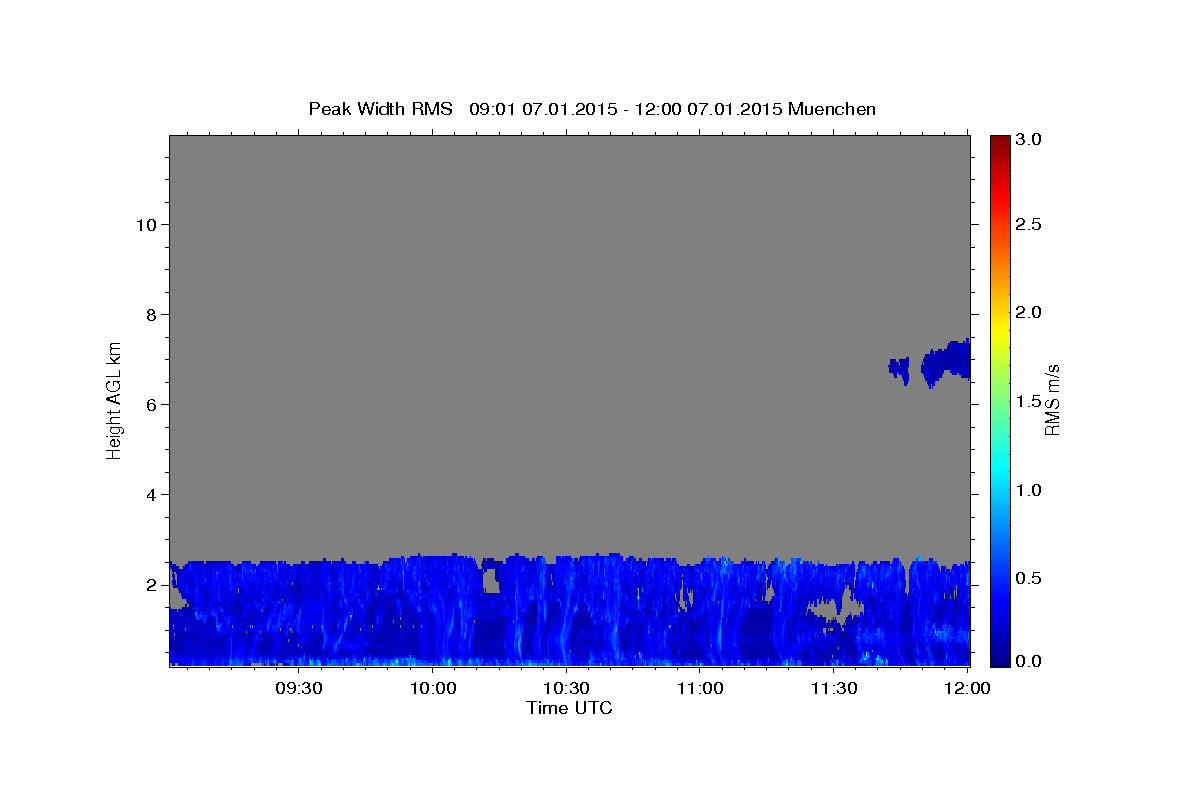The image size is (1200, 800).
Task: Click the colorbar value 0.5
Action: (x=1030, y=579)
